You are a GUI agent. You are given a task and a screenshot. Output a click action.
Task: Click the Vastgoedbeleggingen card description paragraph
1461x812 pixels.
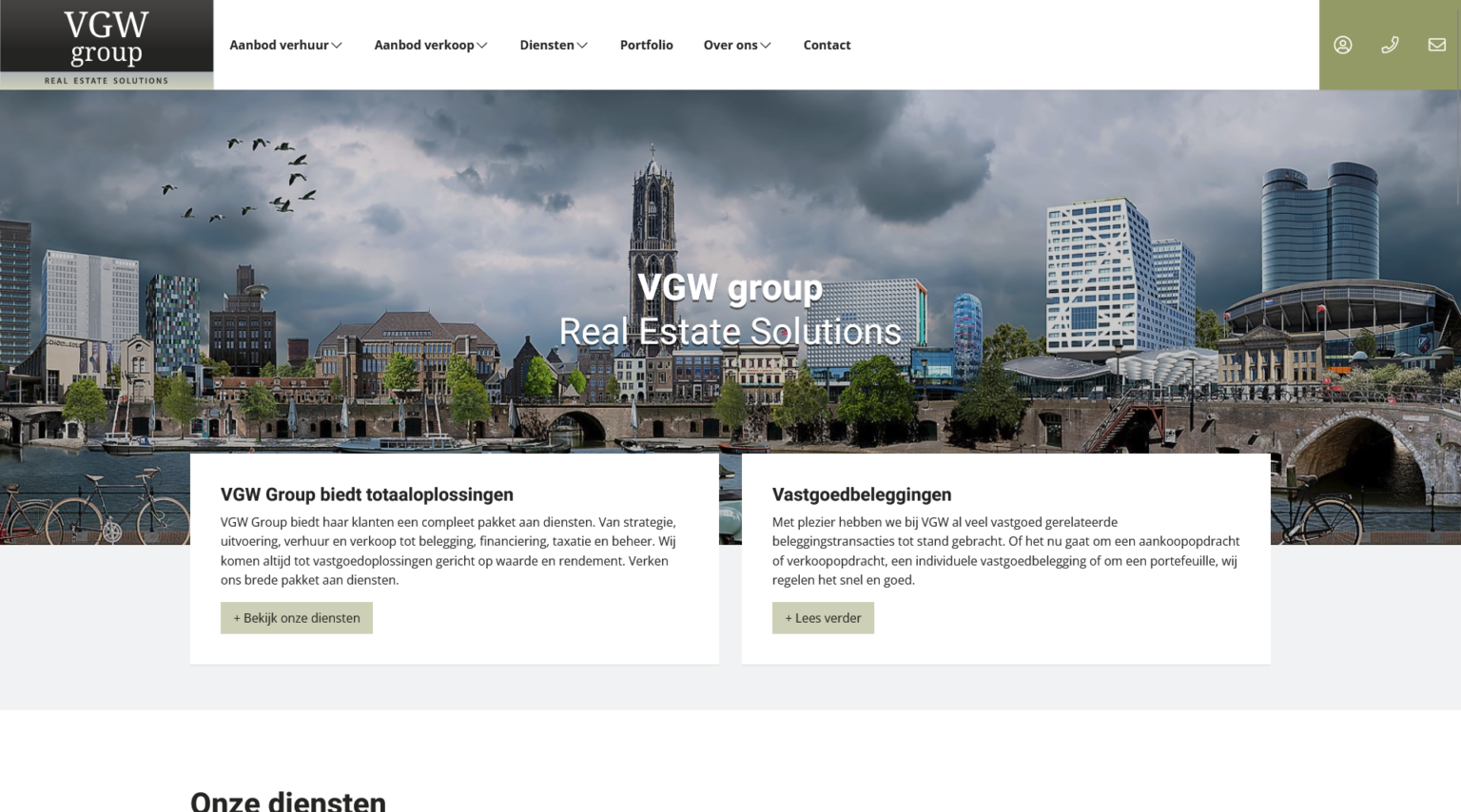(1005, 551)
